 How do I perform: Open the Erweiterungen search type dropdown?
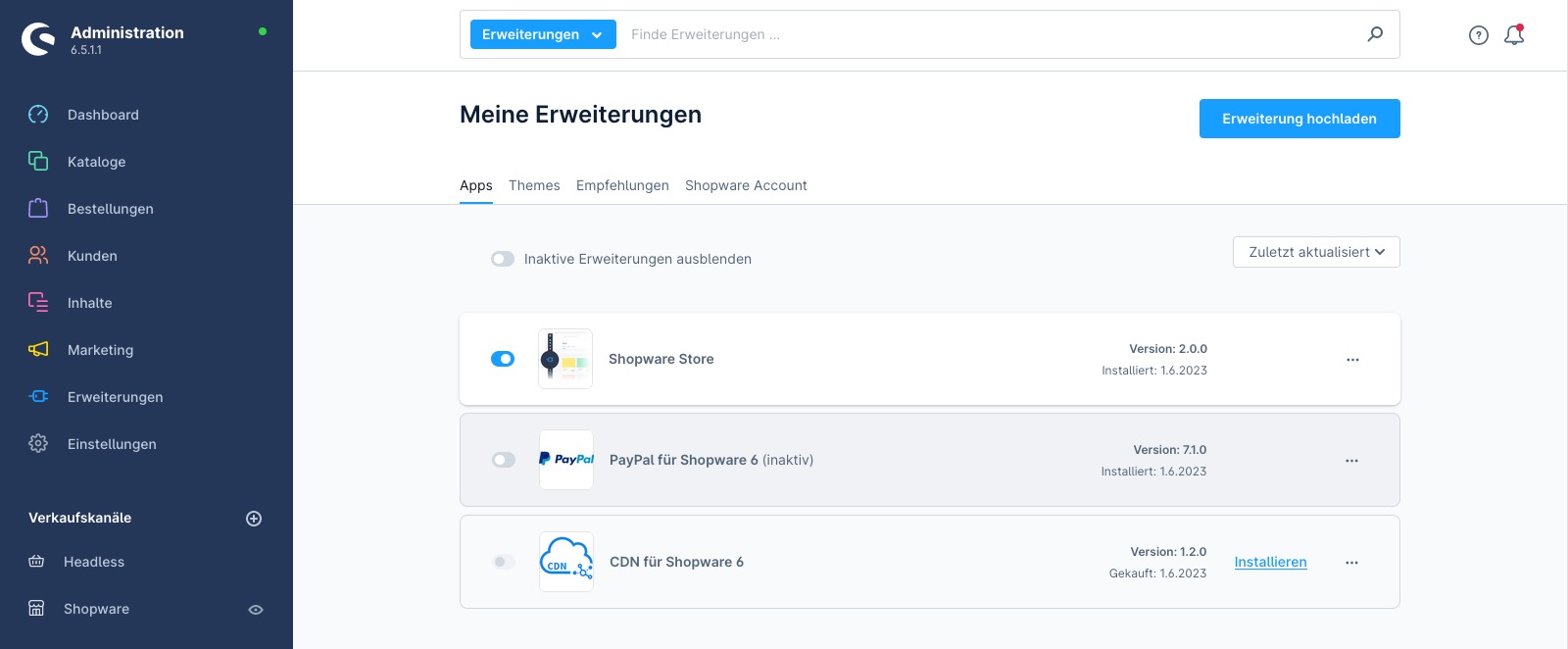click(543, 34)
